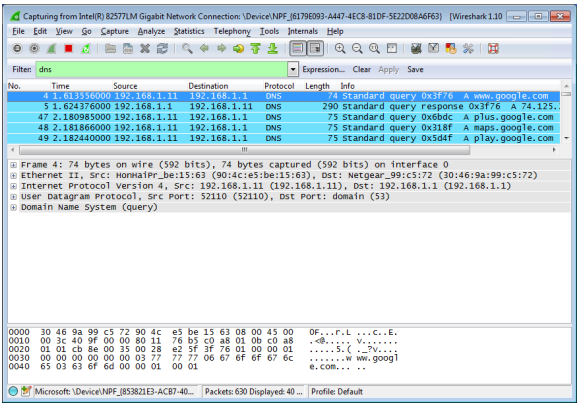Expand the User Datagram Protocol node

[13, 196]
